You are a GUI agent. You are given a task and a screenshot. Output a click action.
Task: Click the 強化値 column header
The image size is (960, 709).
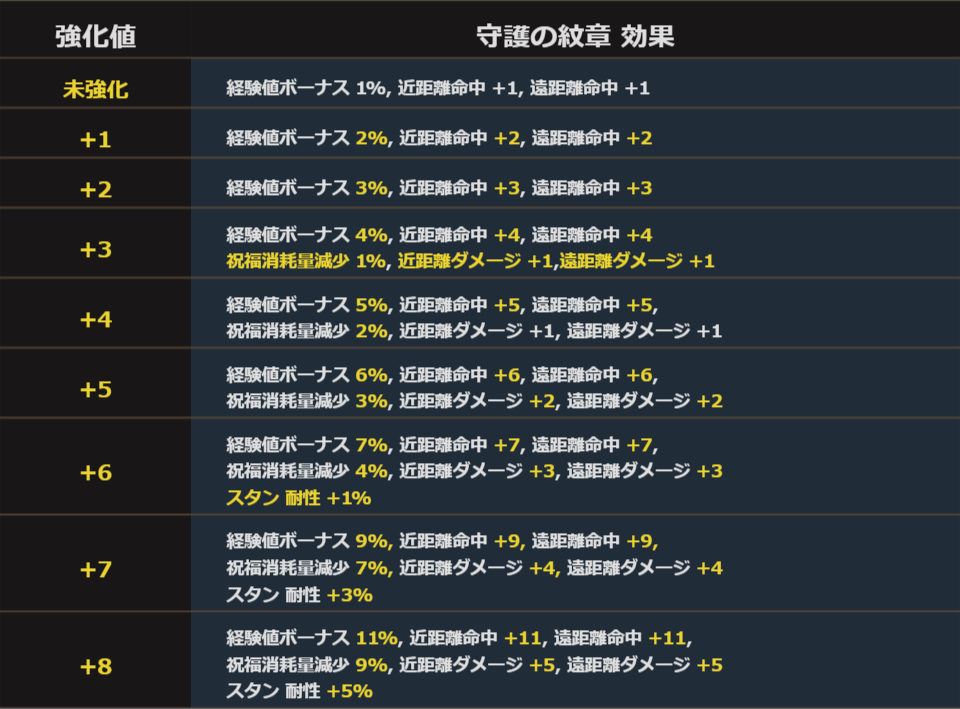point(95,37)
